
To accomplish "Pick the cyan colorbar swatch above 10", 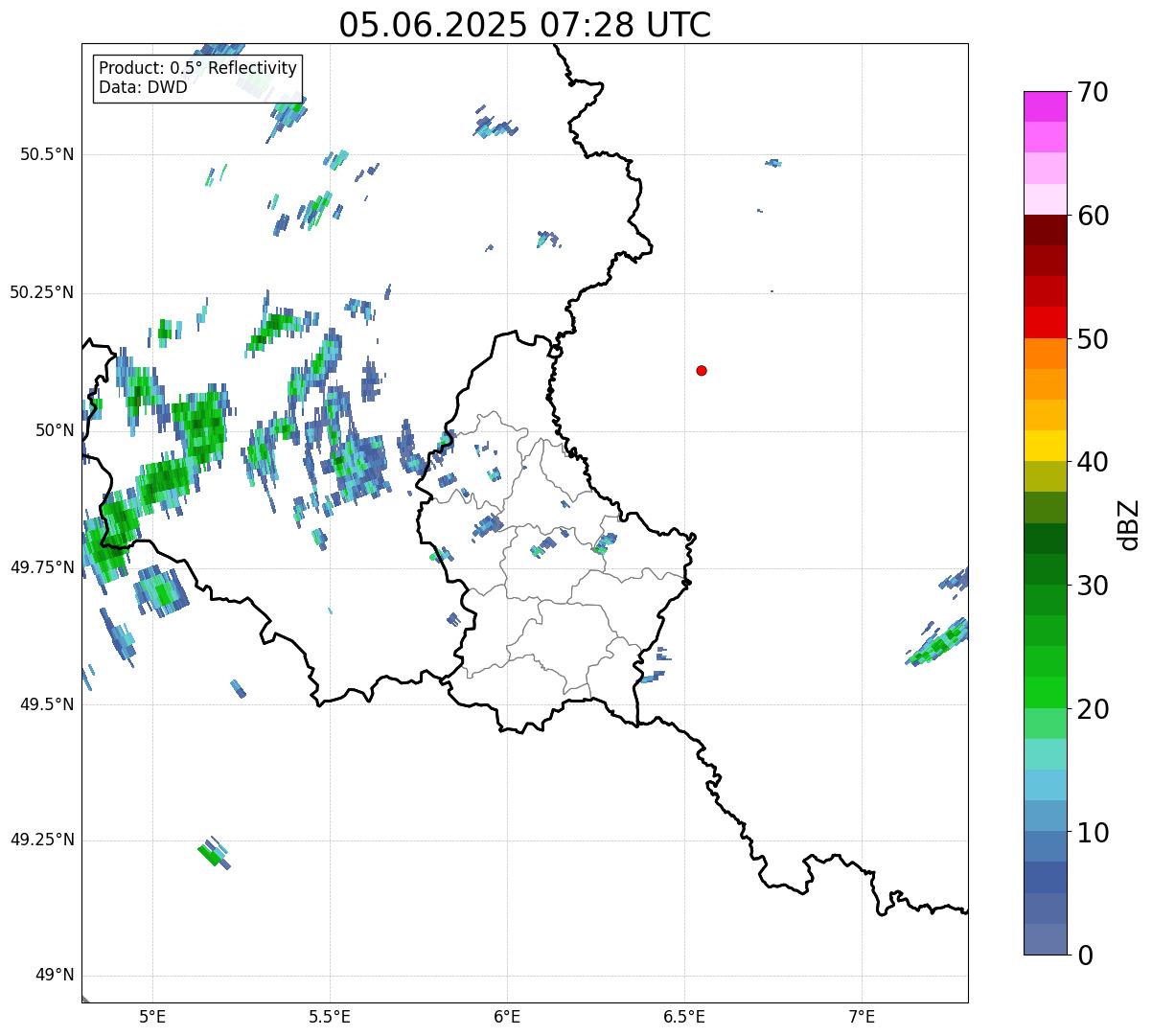I will coord(1045,785).
